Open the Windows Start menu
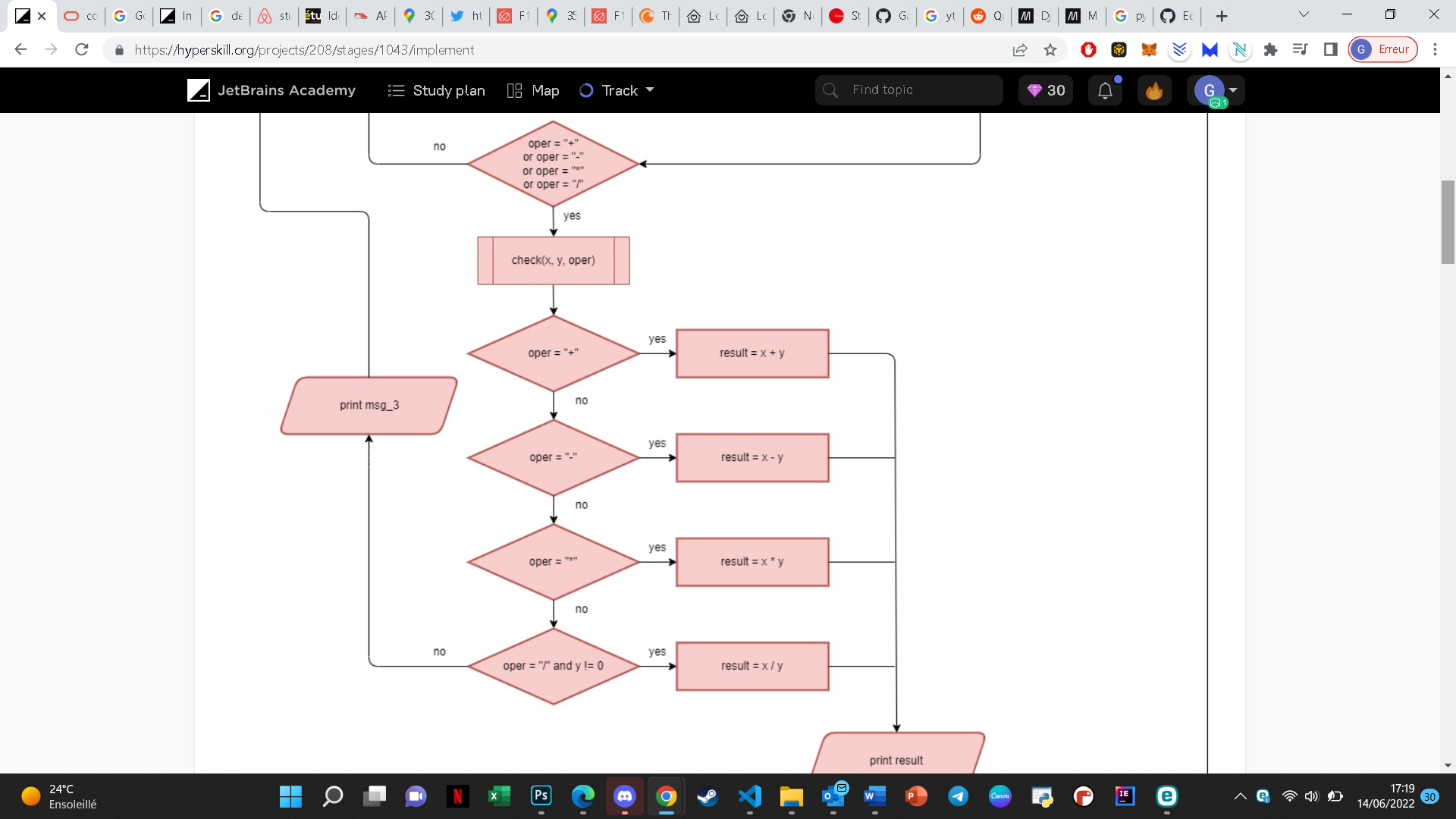The image size is (1456, 819). [290, 796]
